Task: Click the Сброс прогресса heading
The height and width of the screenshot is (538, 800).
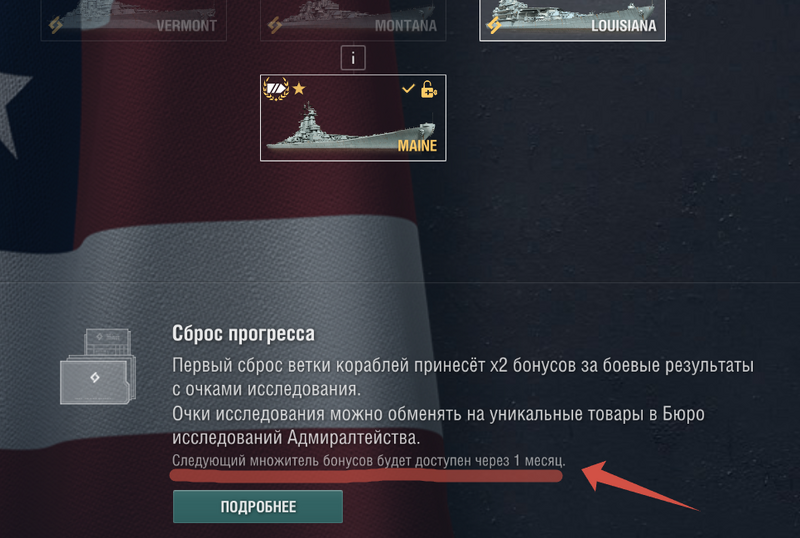Action: [x=243, y=333]
